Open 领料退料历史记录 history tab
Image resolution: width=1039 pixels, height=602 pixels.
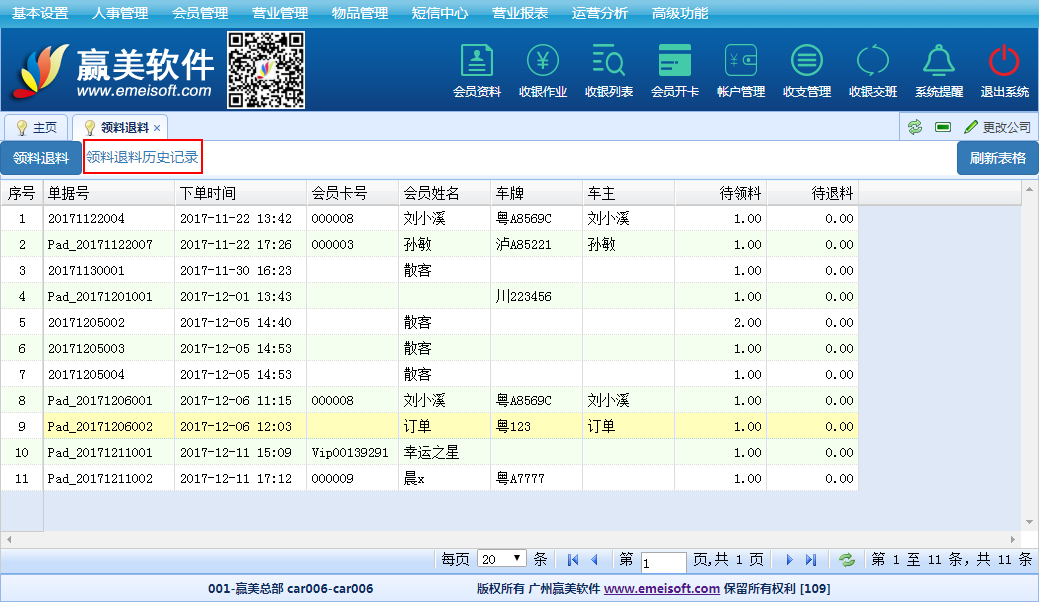(142, 157)
